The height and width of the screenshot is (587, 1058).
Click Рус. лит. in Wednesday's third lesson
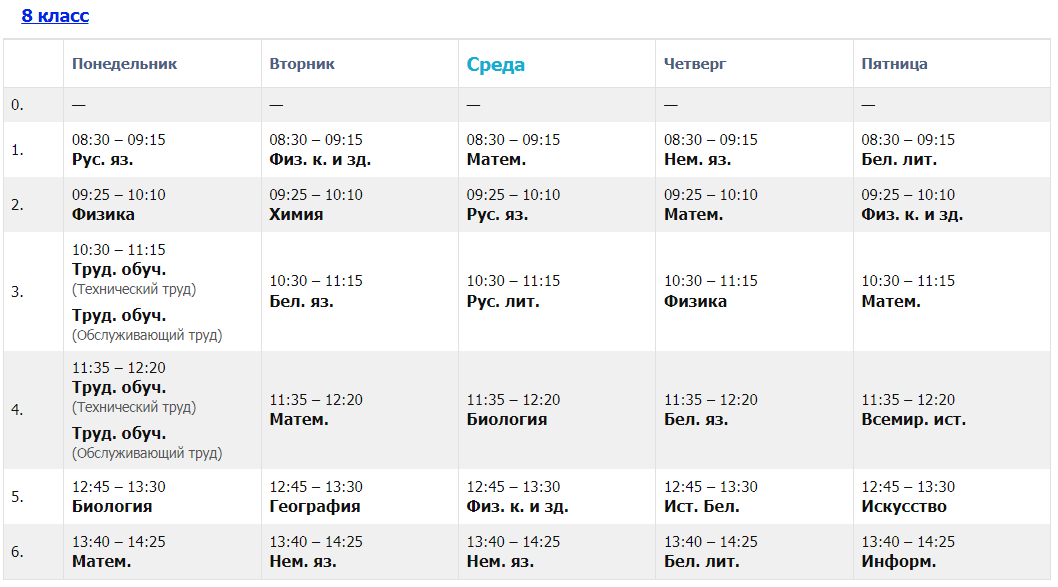pos(503,301)
